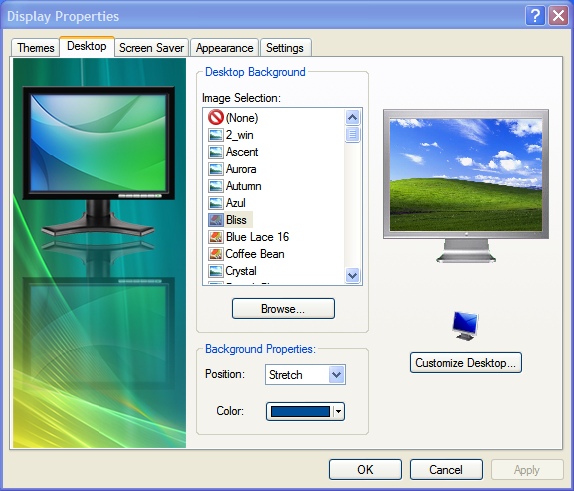
Task: Select Autumn in the image list
Action: [x=243, y=186]
